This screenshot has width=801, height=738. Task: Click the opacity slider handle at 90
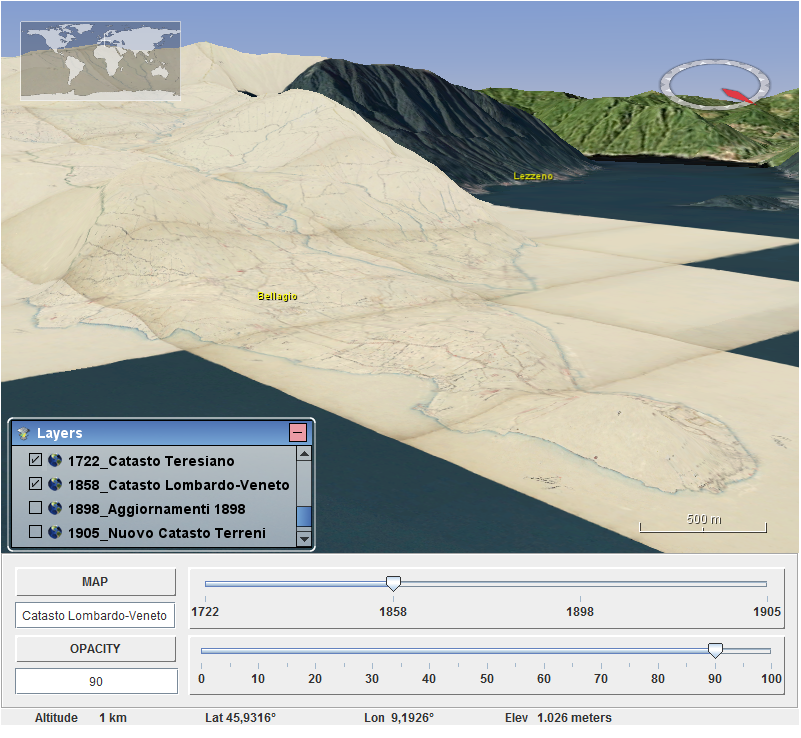click(715, 651)
